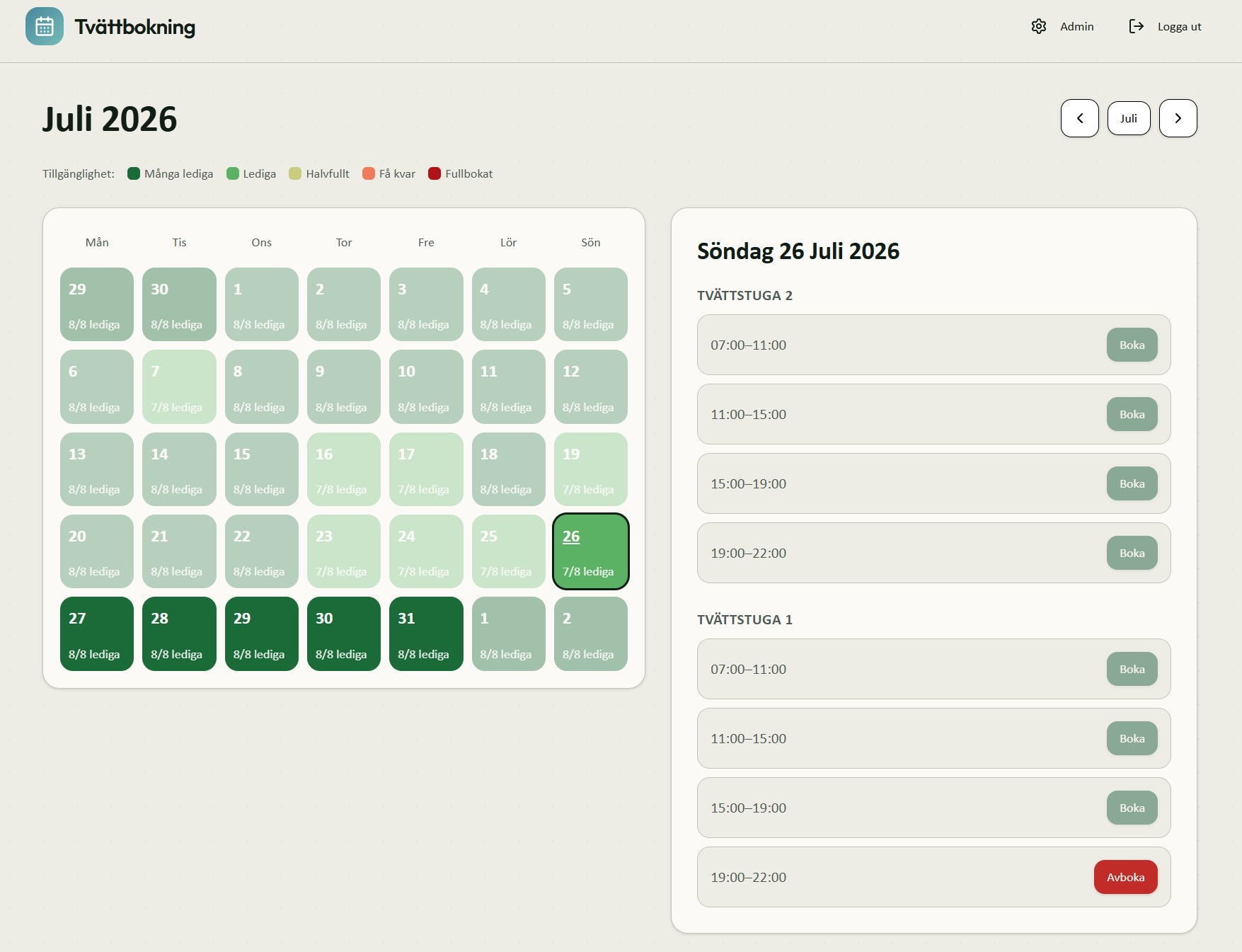1242x952 pixels.
Task: Click 19:00–22:00 time text in Tvättstuga 1
Action: click(749, 877)
